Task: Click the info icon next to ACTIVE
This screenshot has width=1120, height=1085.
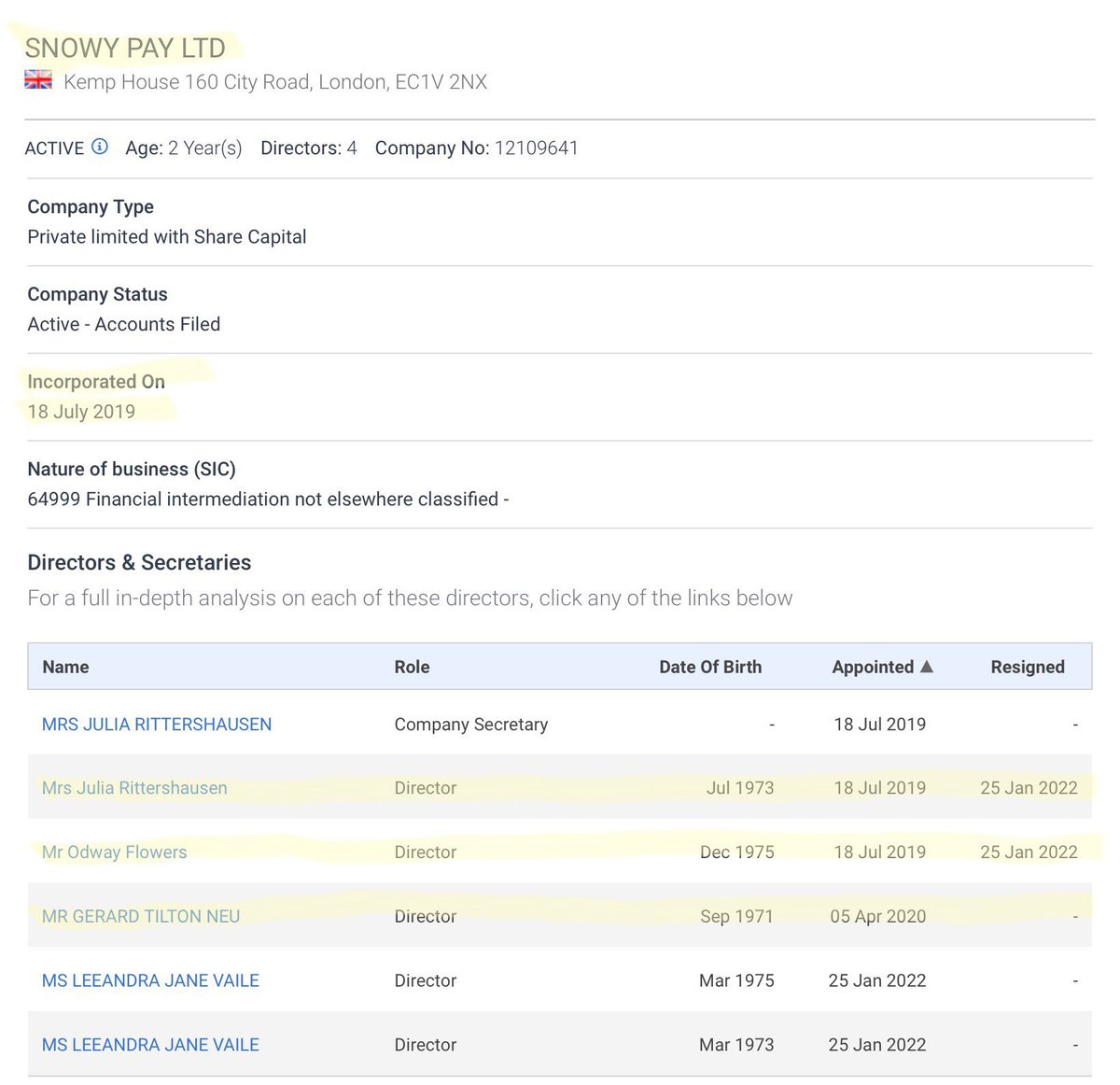Action: pyautogui.click(x=100, y=147)
